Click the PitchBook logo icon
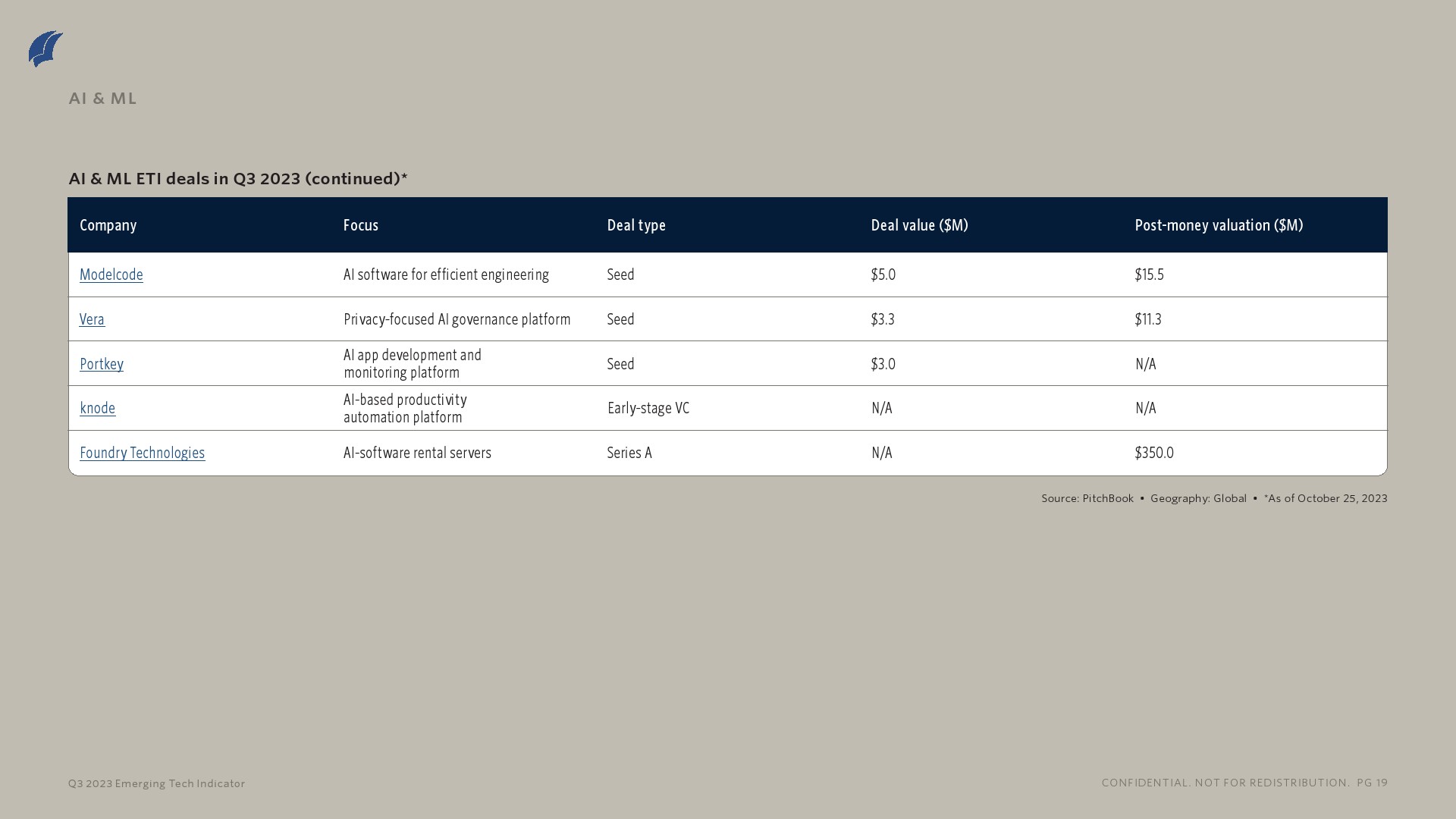Viewport: 1456px width, 819px height. 45,49
